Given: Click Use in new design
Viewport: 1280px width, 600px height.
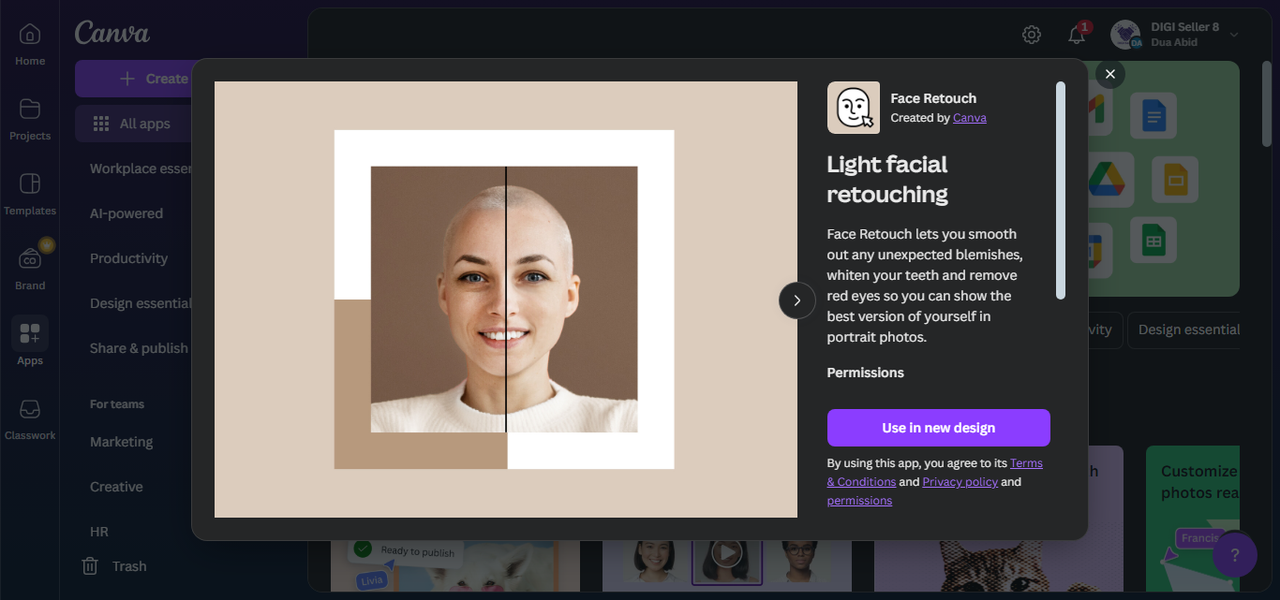Looking at the screenshot, I should [x=938, y=428].
